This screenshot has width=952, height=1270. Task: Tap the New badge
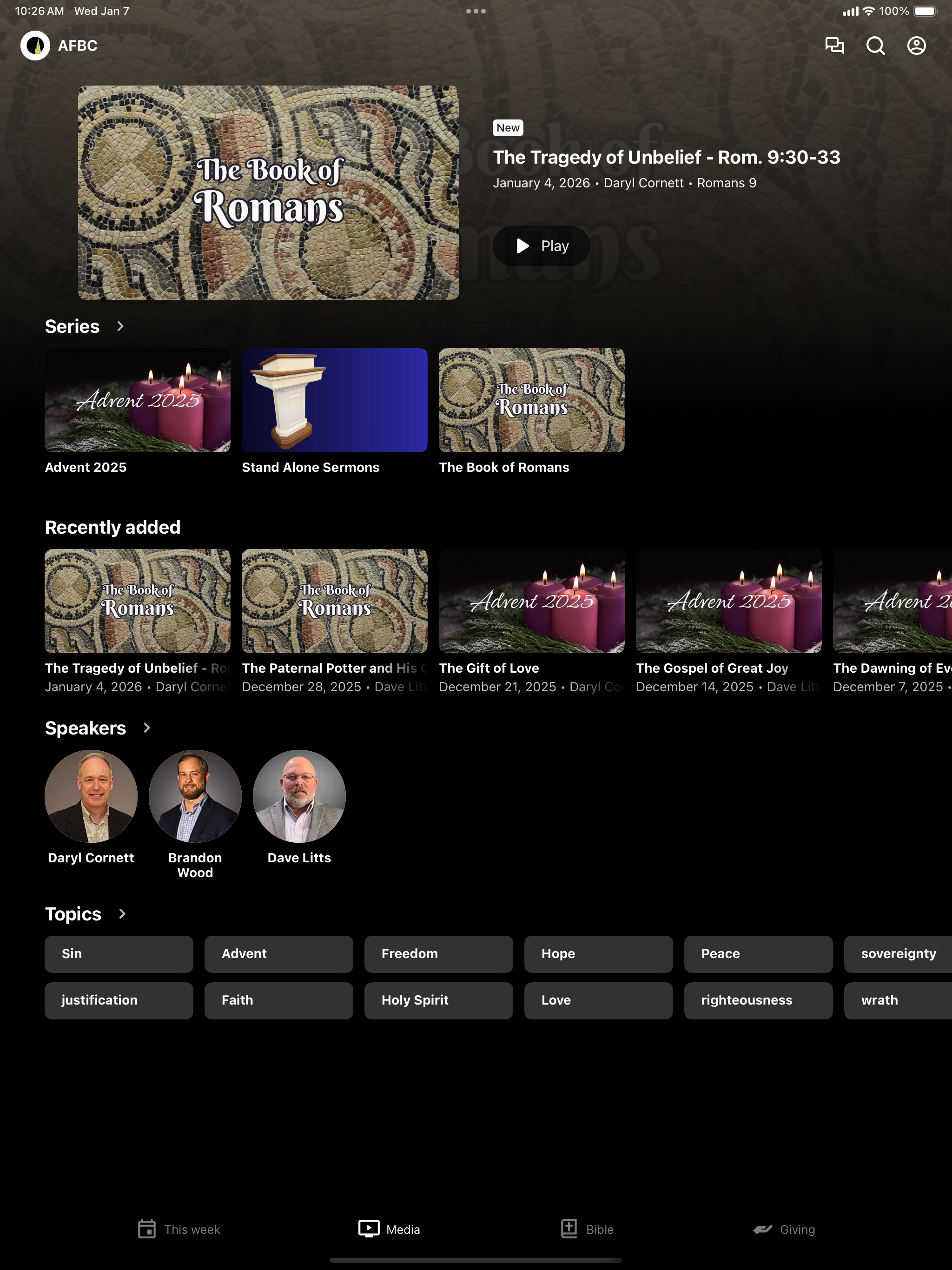coord(508,128)
